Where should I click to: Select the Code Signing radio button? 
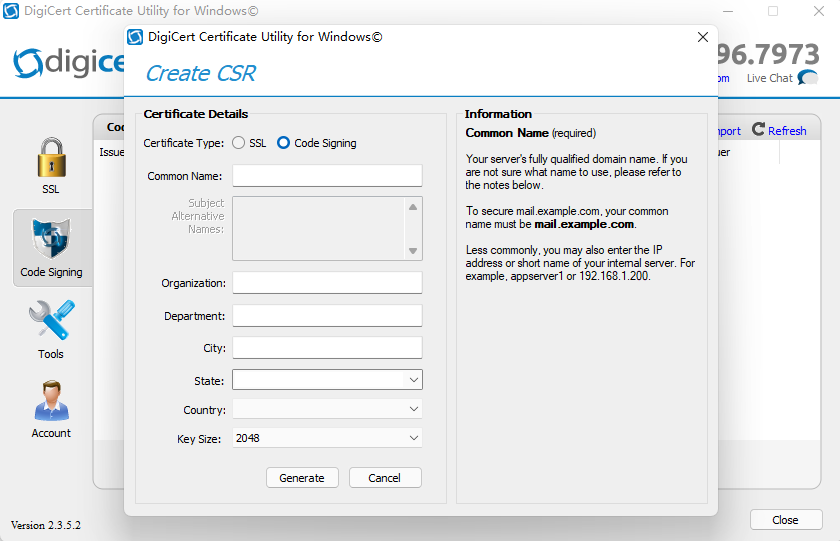click(283, 143)
